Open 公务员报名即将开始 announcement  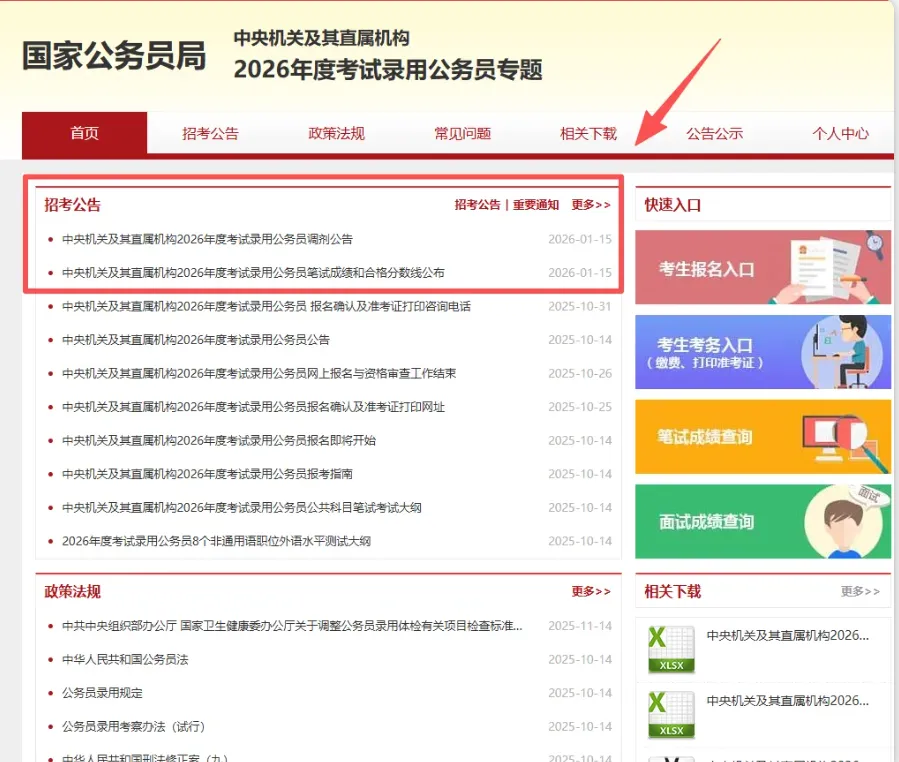click(x=218, y=440)
